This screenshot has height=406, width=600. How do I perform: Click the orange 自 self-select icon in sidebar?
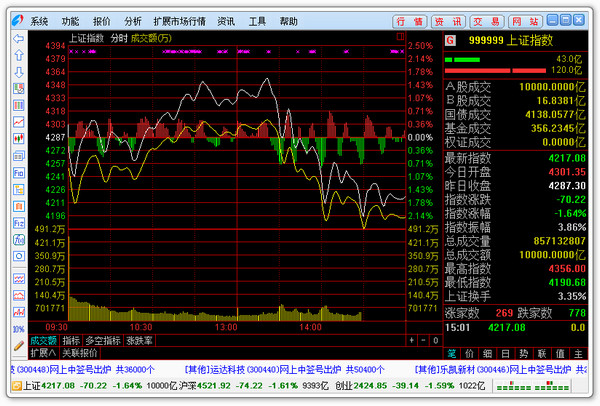(18, 206)
